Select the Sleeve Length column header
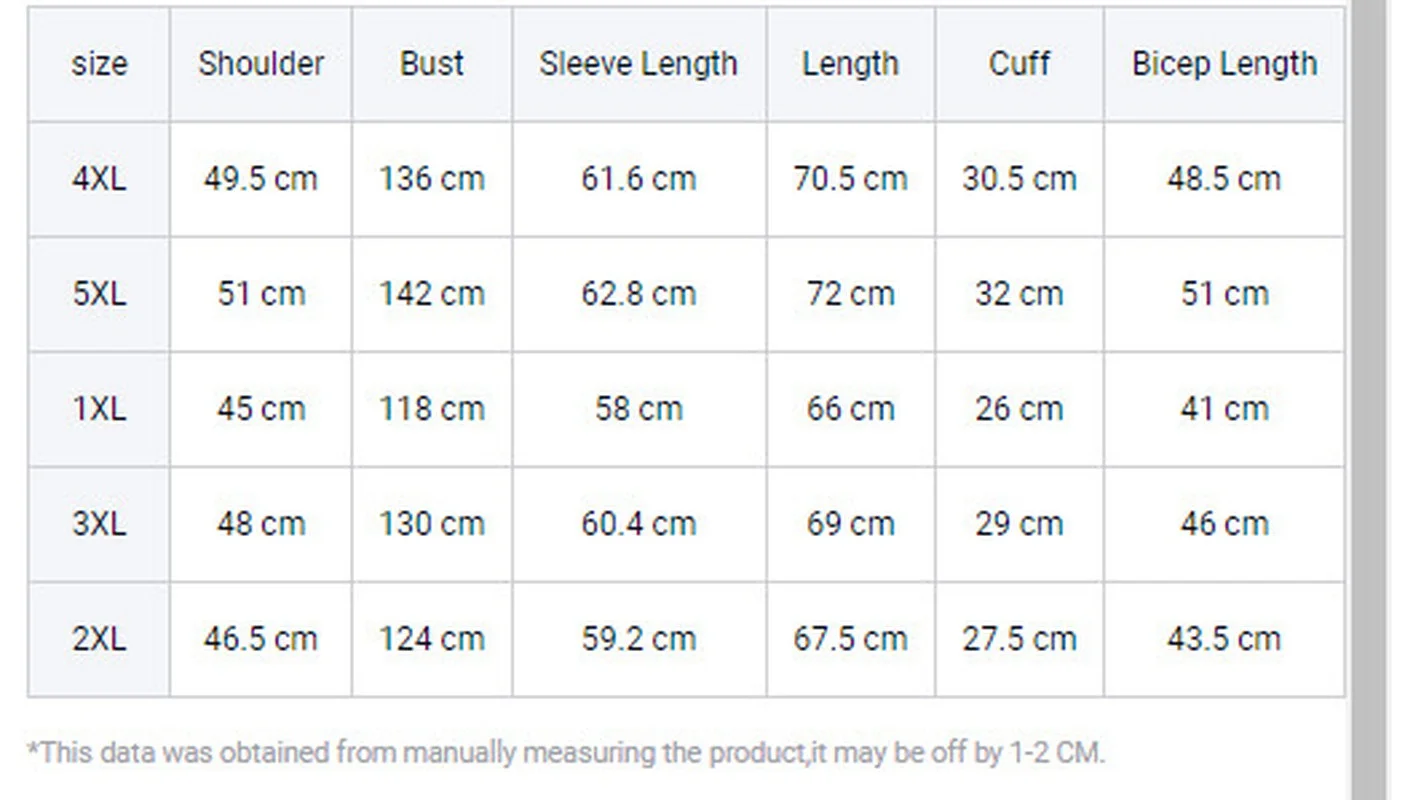The image size is (1405, 800). [639, 64]
